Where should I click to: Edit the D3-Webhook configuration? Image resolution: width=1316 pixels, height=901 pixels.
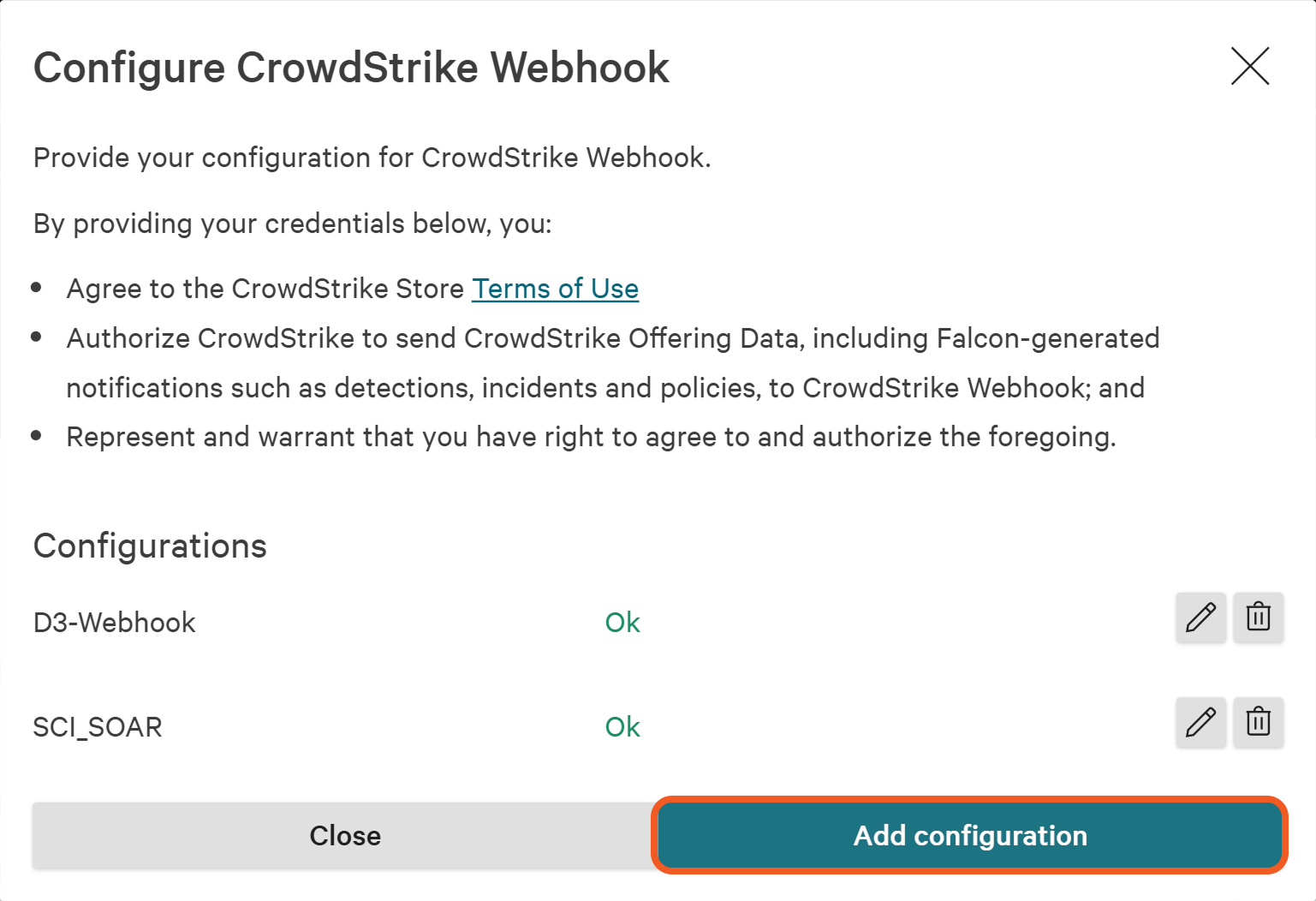[x=1200, y=618]
